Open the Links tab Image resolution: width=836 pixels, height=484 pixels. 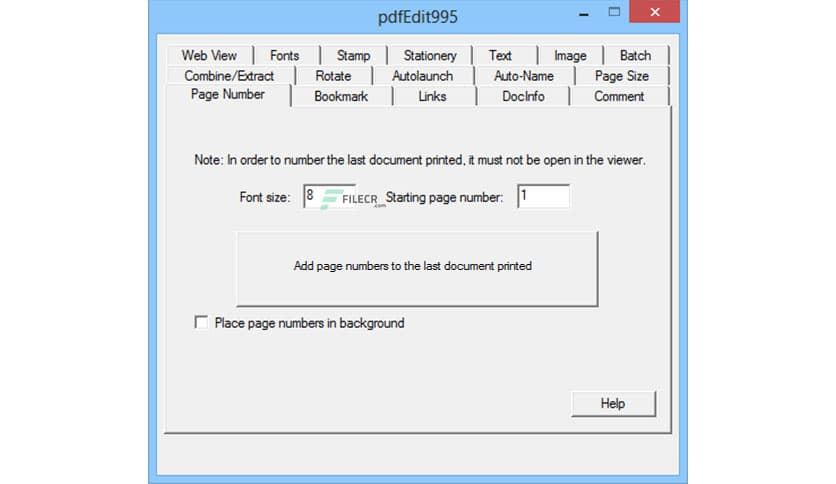point(432,96)
